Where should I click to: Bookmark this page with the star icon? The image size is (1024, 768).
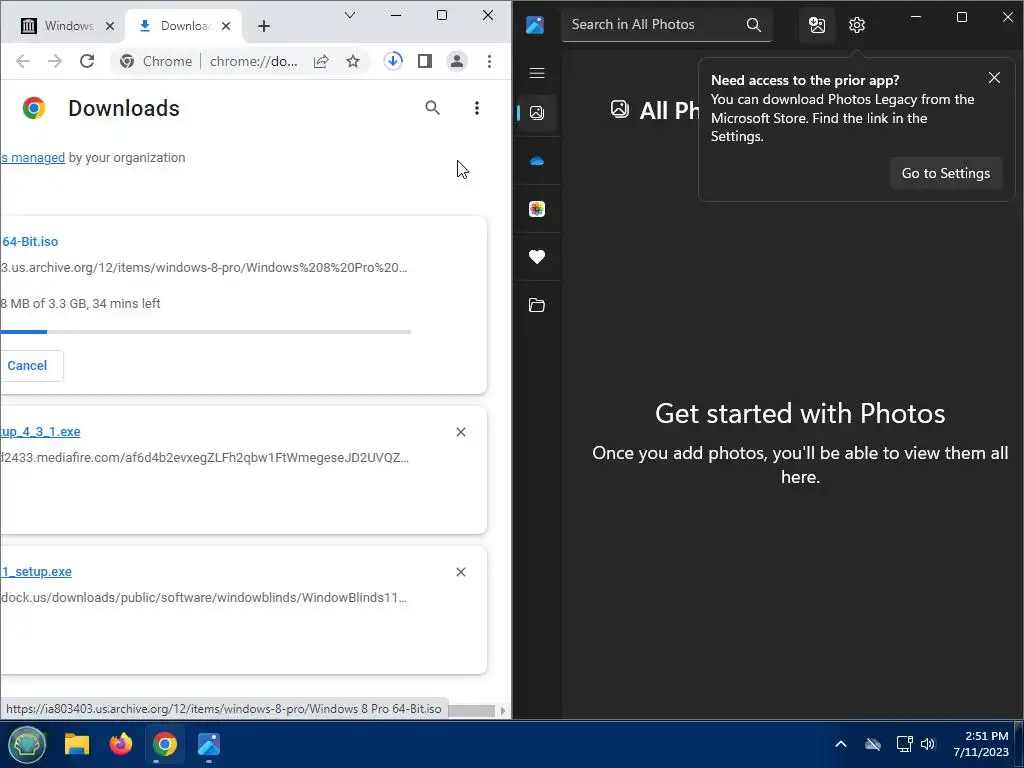point(353,61)
